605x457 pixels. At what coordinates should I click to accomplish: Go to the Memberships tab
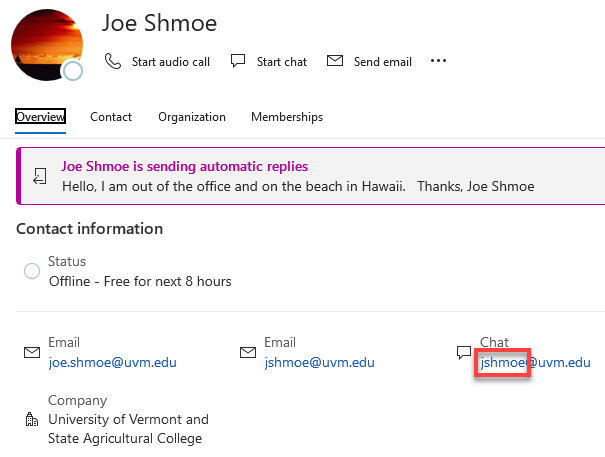tap(287, 117)
